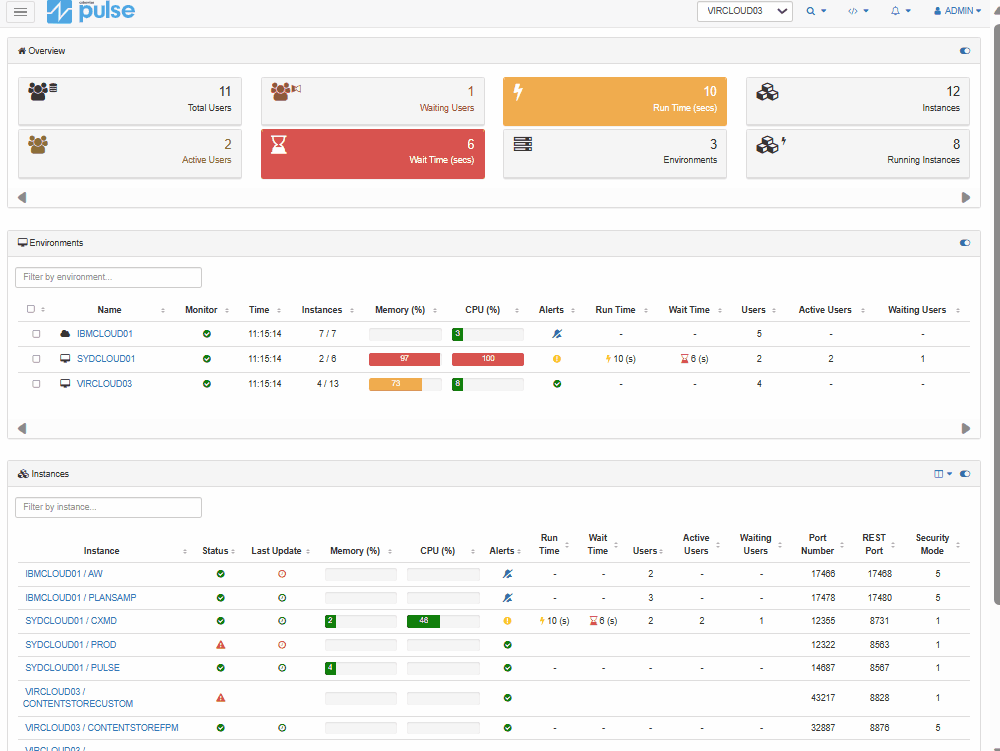Screen dimensions: 1000x751
Task: Click the code snippet </> icon in top bar
Action: (852, 11)
